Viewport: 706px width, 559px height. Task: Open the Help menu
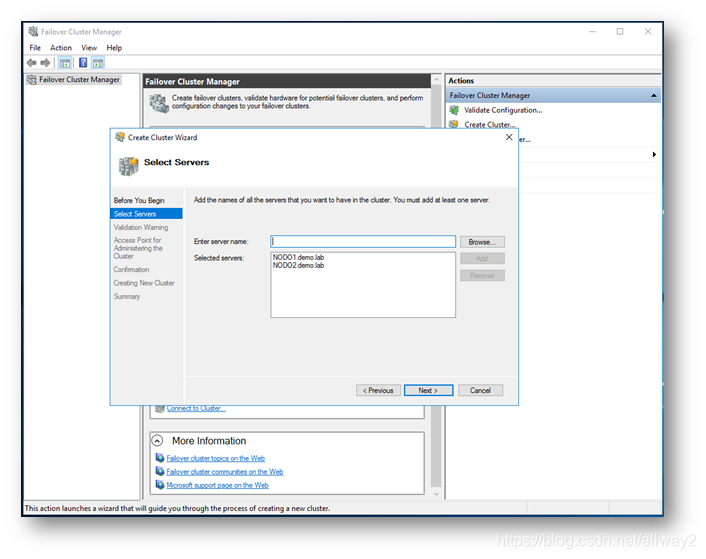point(114,48)
